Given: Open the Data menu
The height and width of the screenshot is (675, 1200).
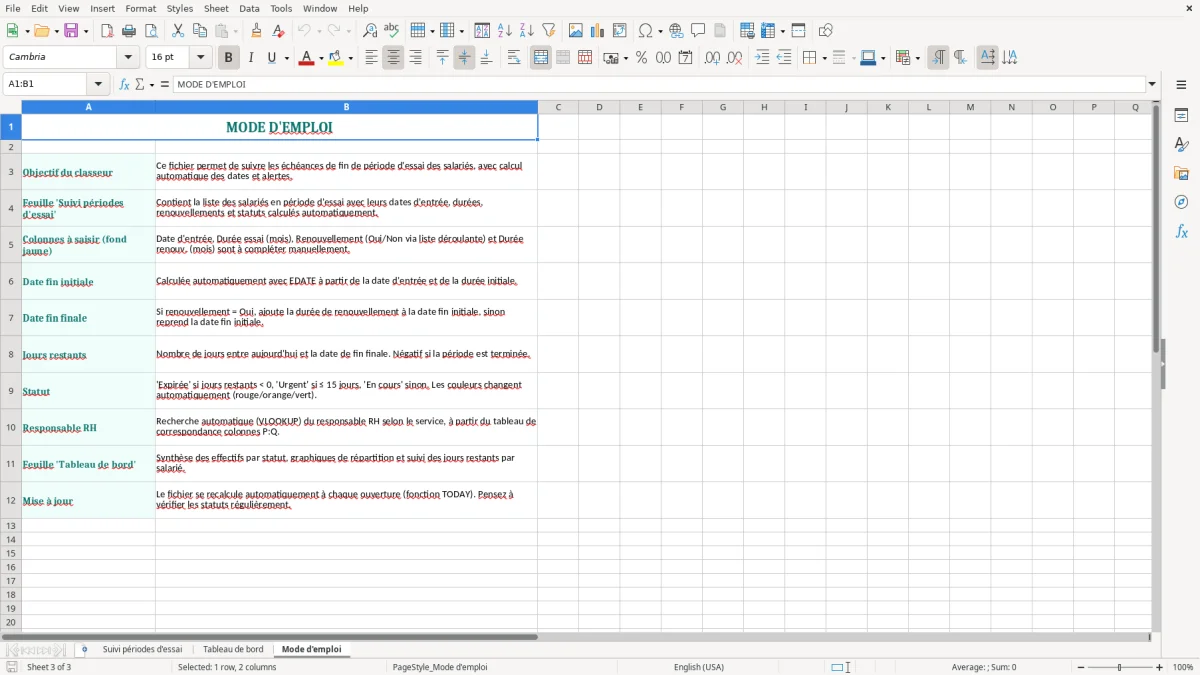Looking at the screenshot, I should click(x=249, y=8).
